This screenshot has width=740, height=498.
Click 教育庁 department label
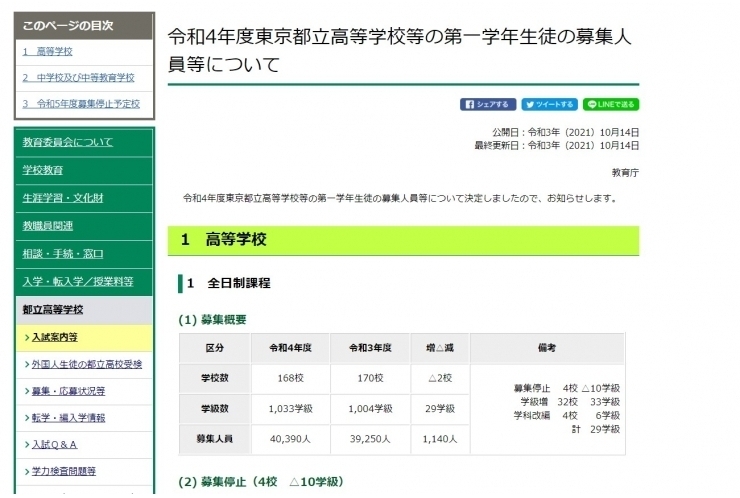click(x=625, y=173)
